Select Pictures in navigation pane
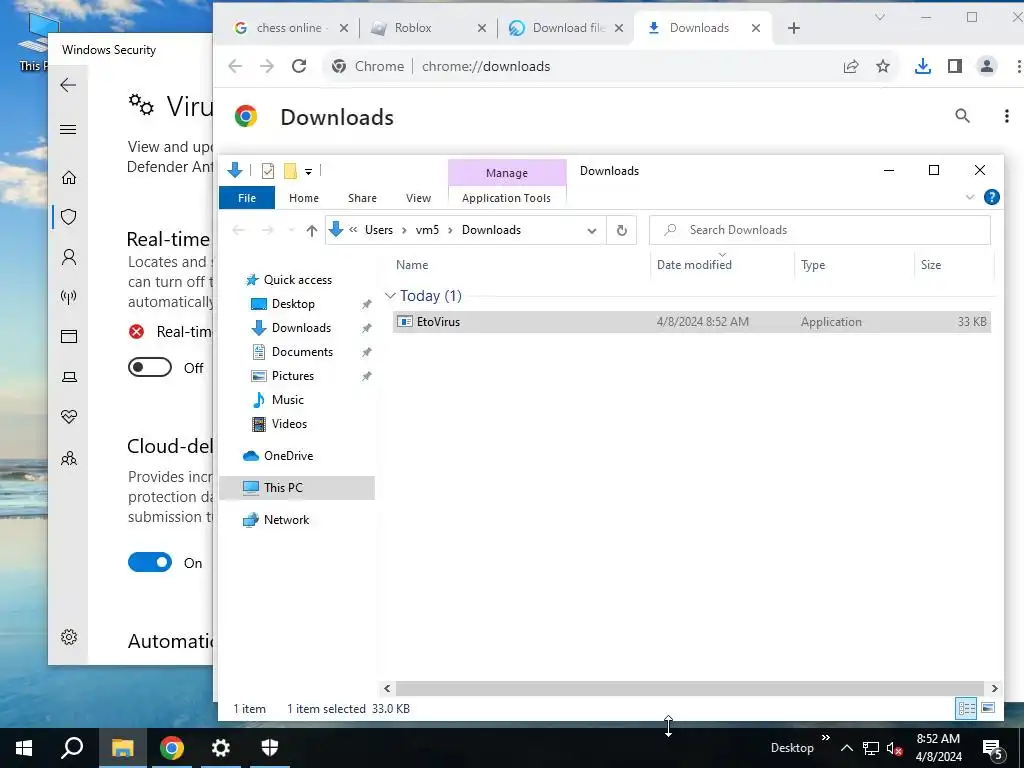This screenshot has width=1024, height=768. 292,376
